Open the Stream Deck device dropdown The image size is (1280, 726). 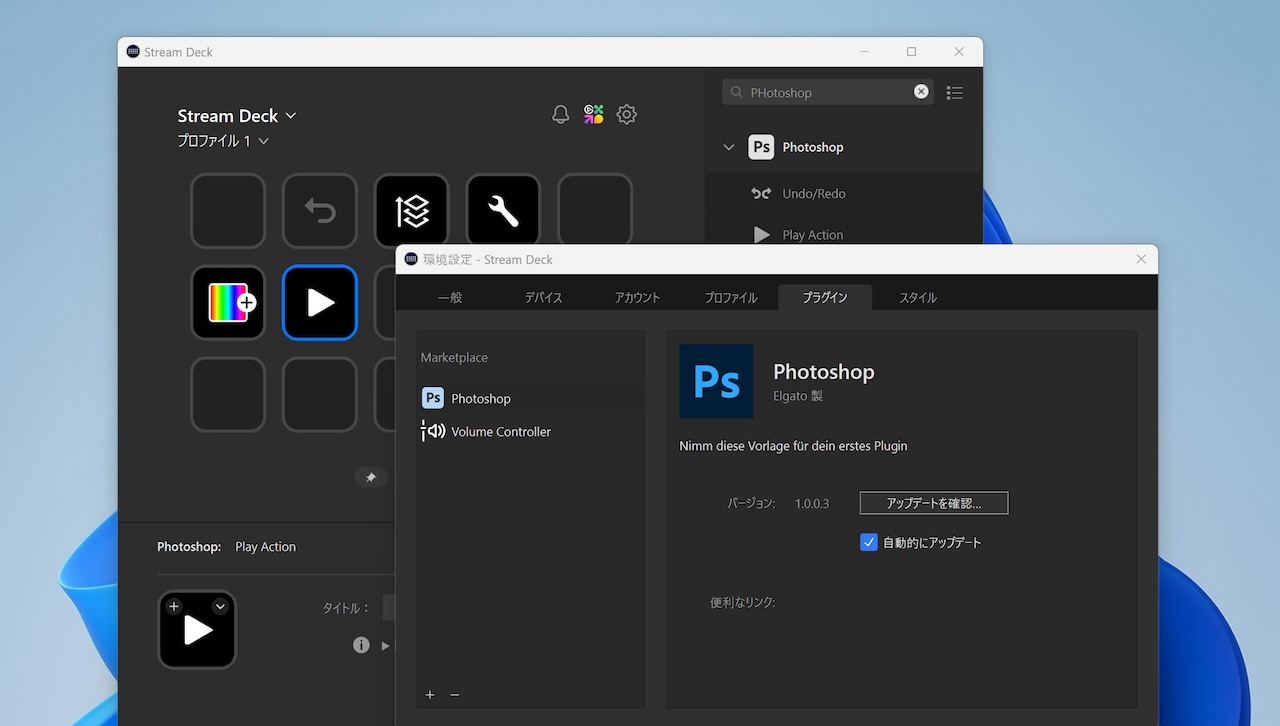[x=237, y=116]
